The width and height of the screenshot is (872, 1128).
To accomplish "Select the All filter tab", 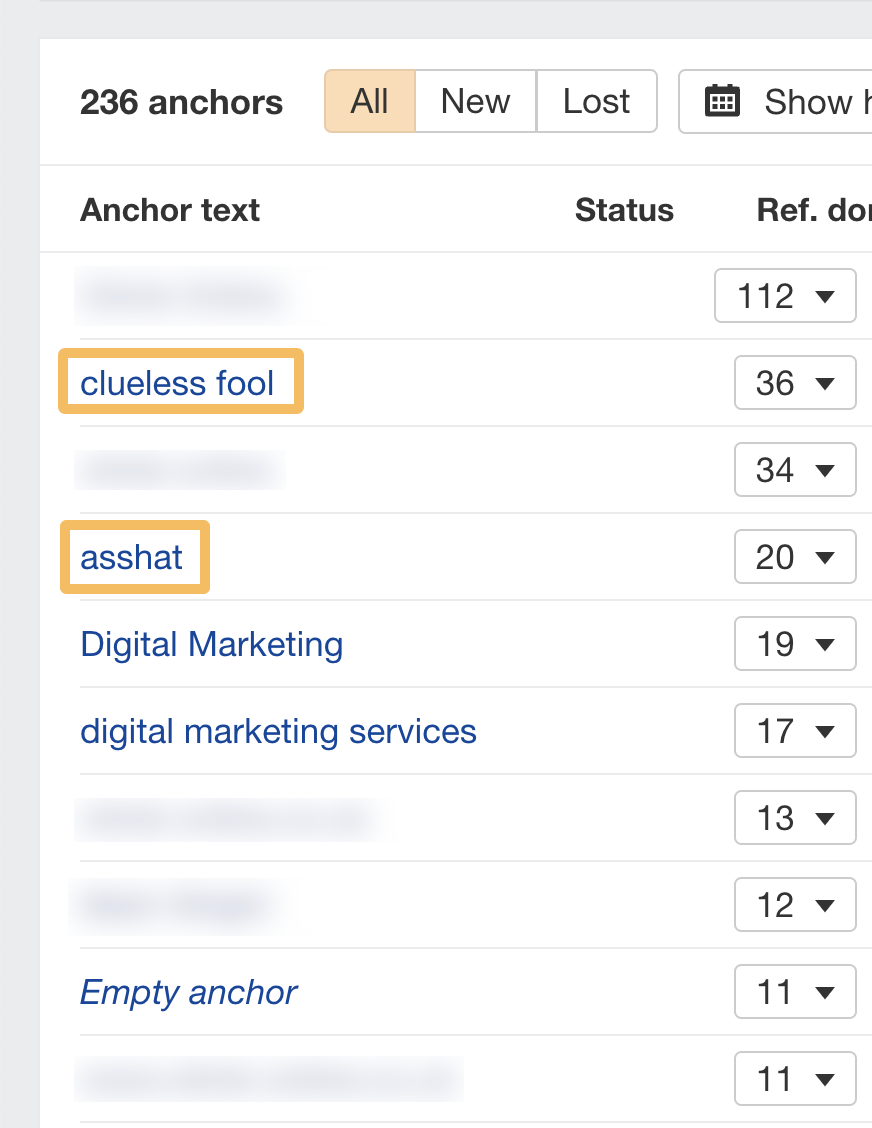I will point(369,101).
